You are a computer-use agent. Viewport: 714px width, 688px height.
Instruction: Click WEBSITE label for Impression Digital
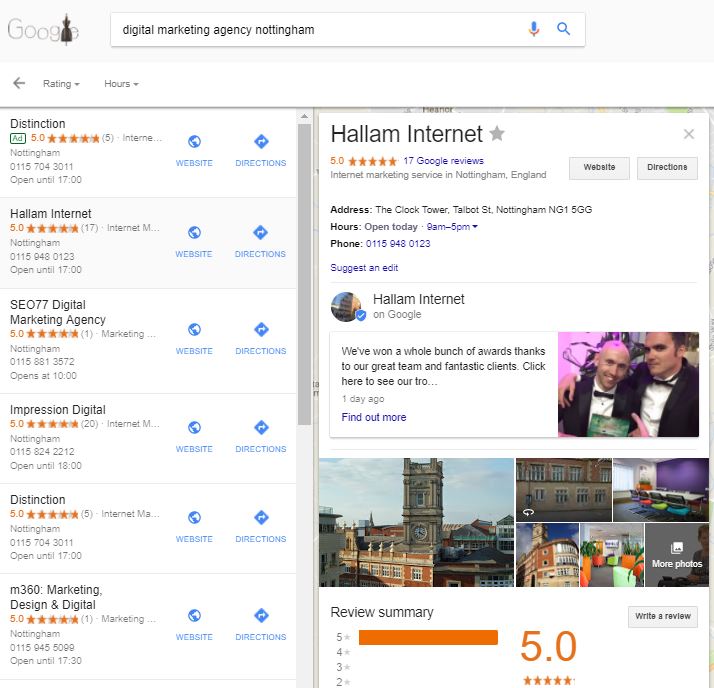(194, 449)
